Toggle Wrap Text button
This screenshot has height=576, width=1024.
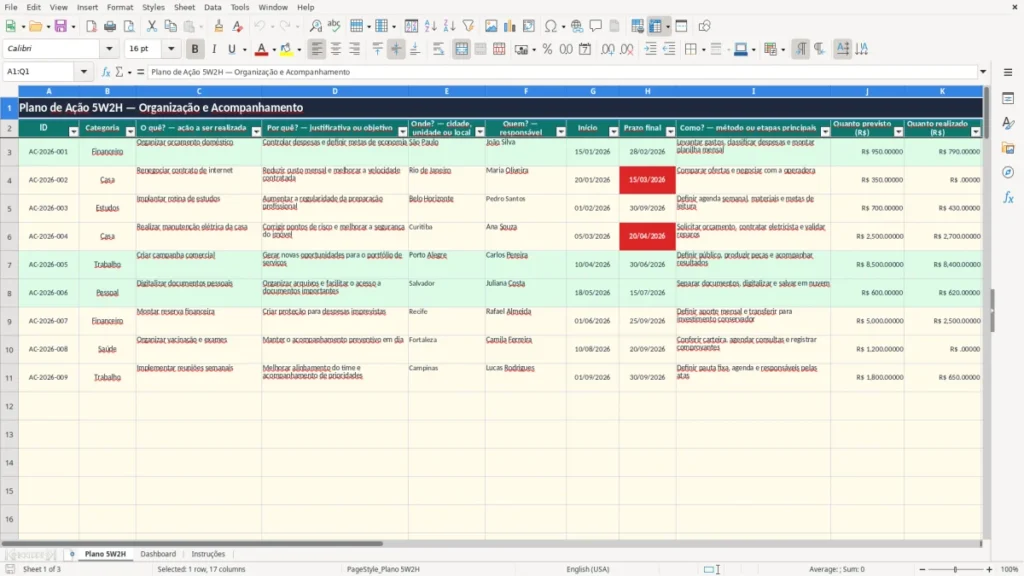[438, 49]
